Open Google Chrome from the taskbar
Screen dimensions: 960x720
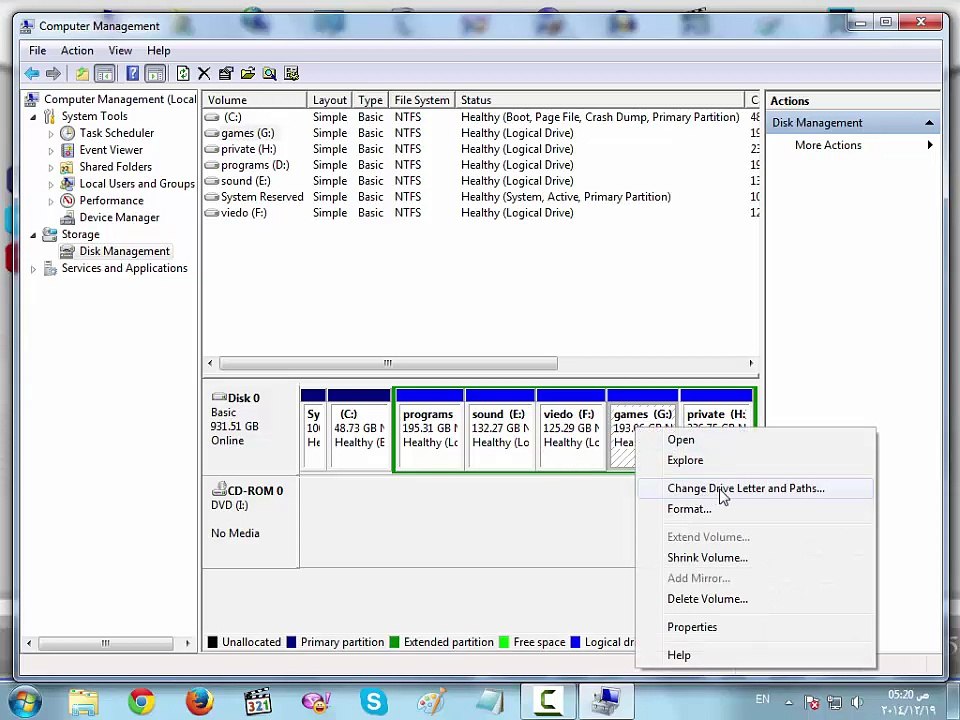click(x=141, y=702)
